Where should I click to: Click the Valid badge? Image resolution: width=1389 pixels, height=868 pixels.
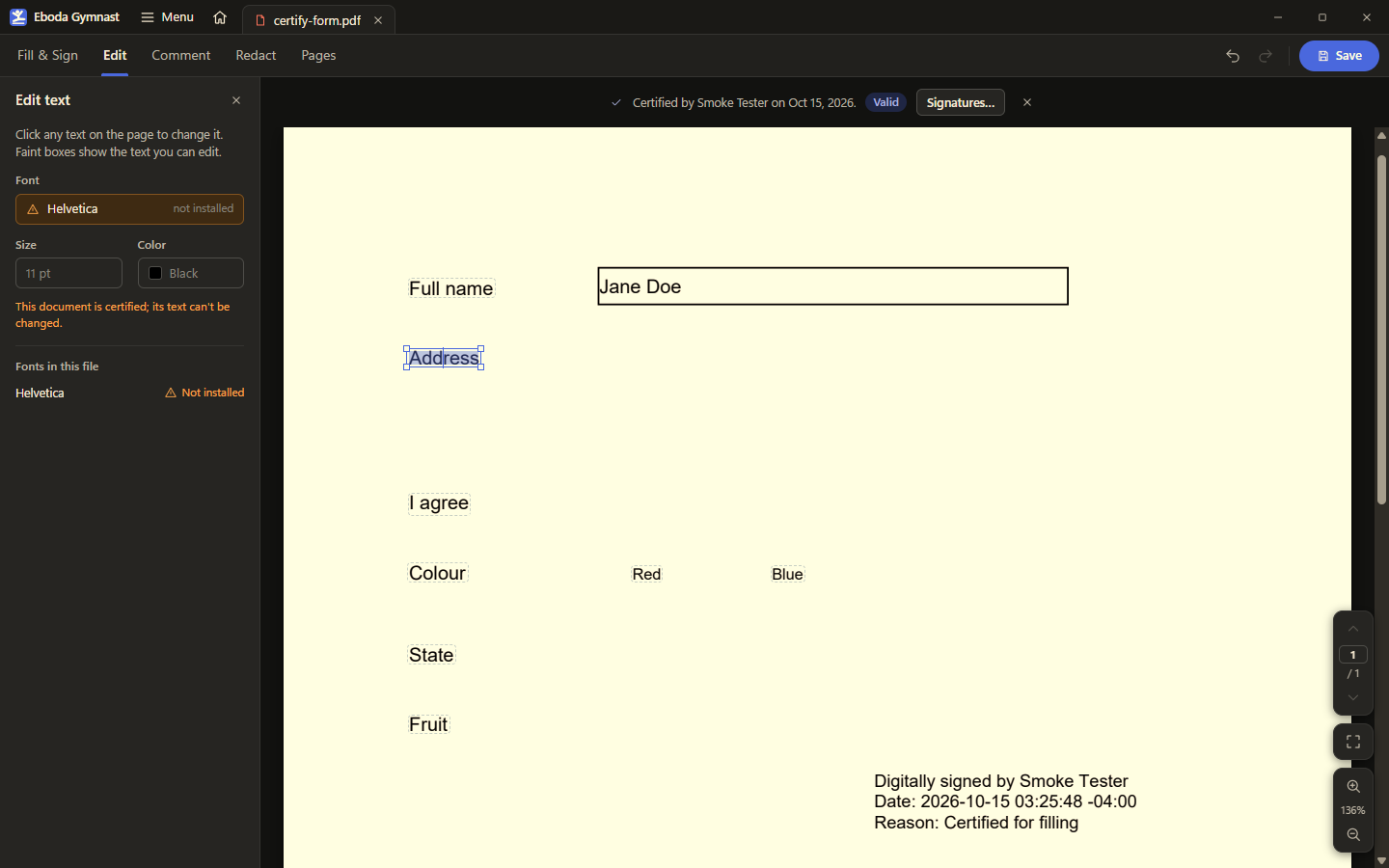885,102
